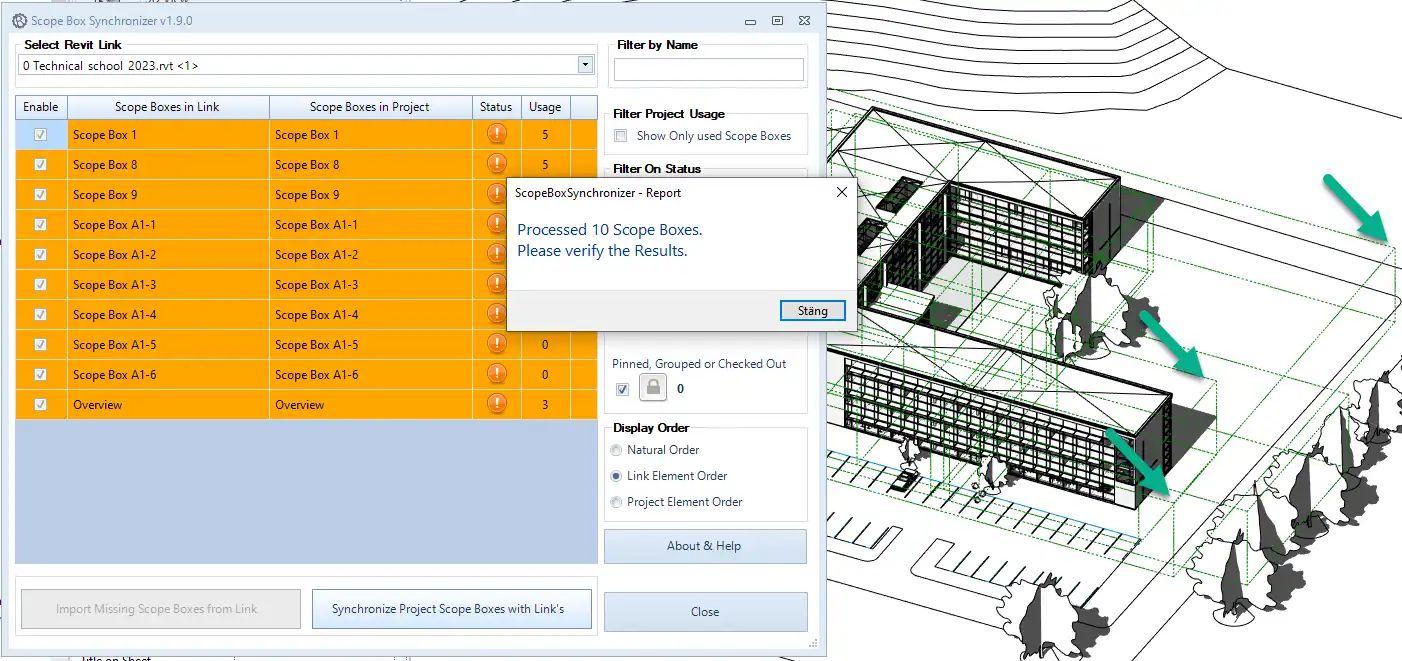Sort by Status column header
This screenshot has height=661, width=1402.
[496, 107]
